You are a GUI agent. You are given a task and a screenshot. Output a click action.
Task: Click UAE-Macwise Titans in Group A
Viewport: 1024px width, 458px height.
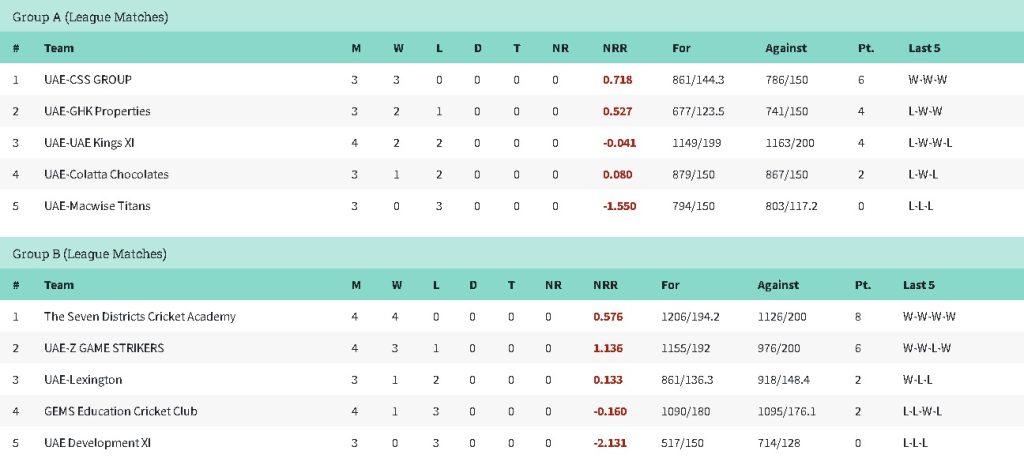(97, 206)
